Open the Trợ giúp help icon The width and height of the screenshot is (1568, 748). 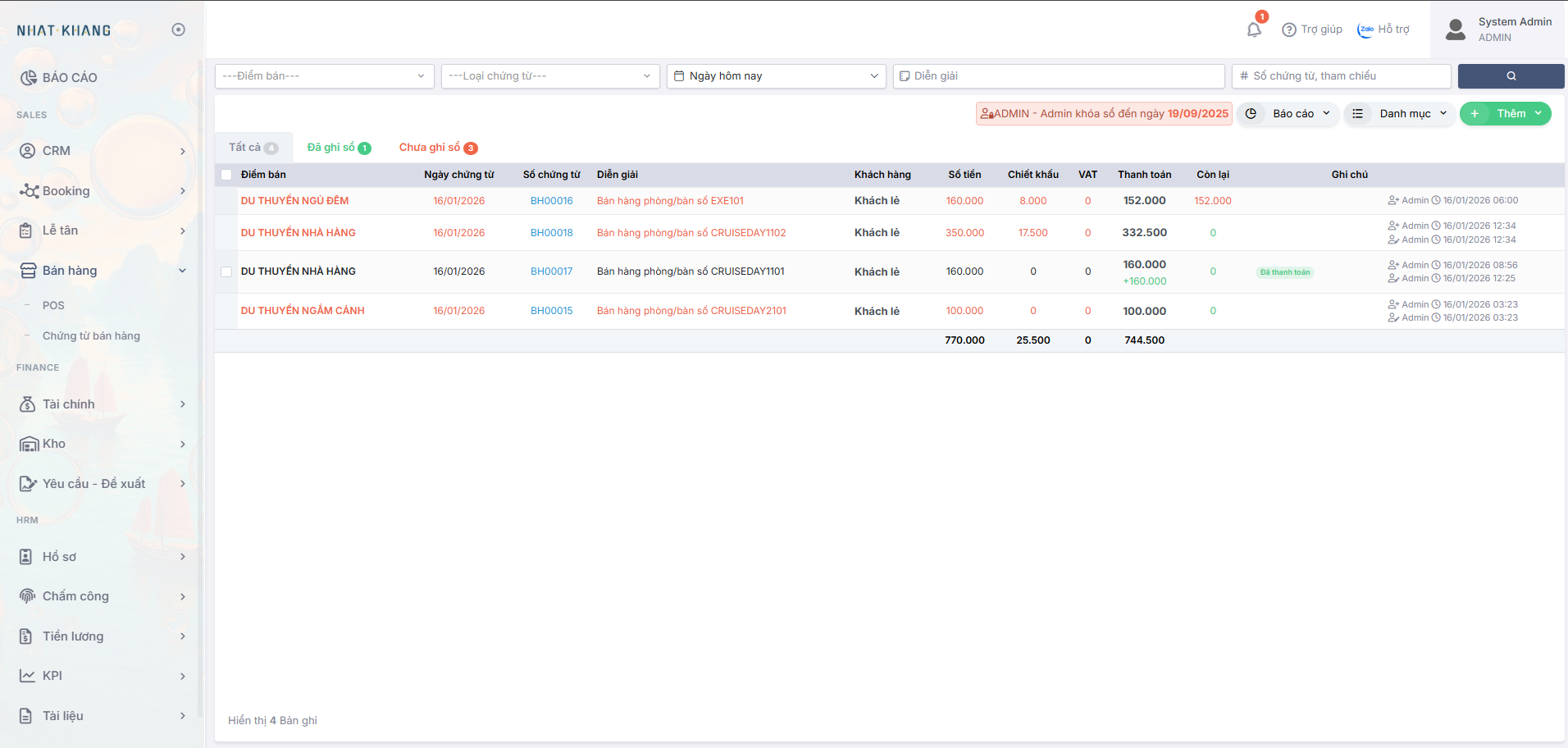(x=1289, y=30)
